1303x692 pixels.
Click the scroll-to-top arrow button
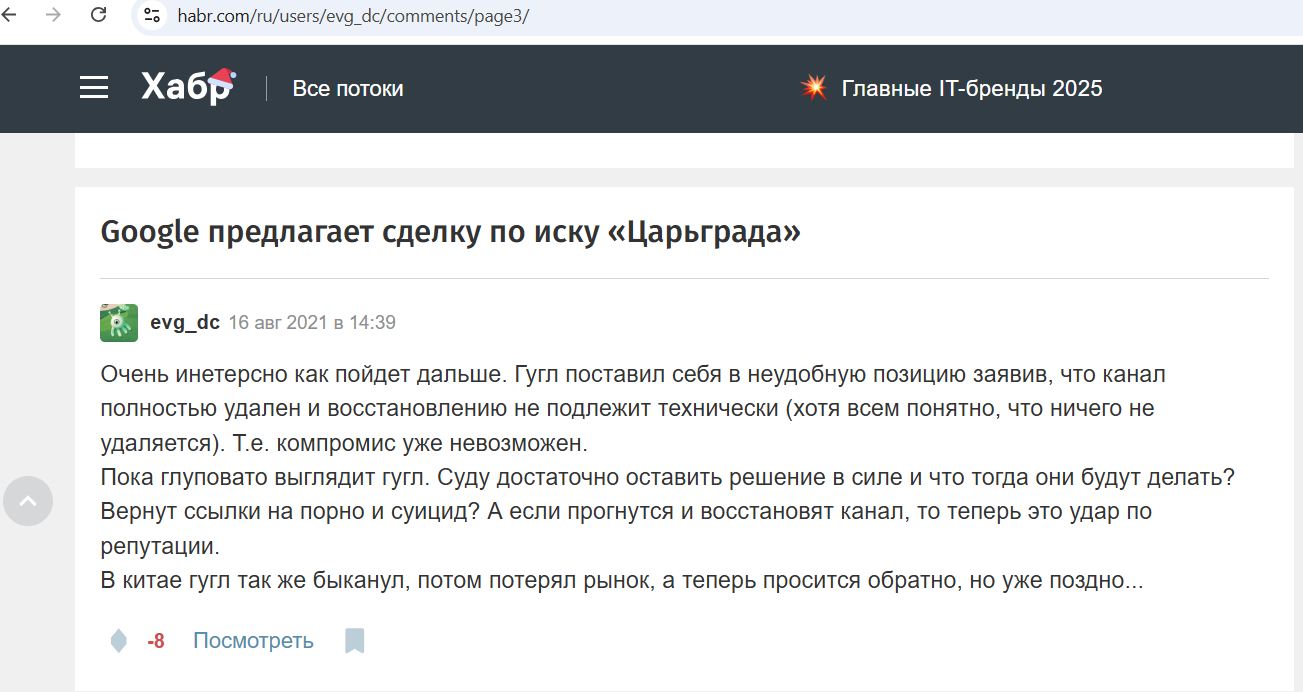click(28, 500)
